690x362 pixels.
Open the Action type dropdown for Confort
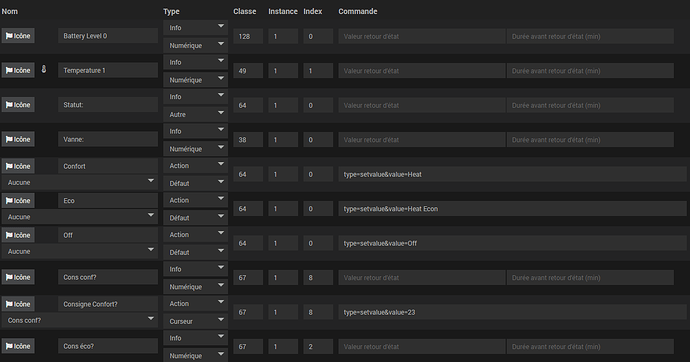pos(195,165)
